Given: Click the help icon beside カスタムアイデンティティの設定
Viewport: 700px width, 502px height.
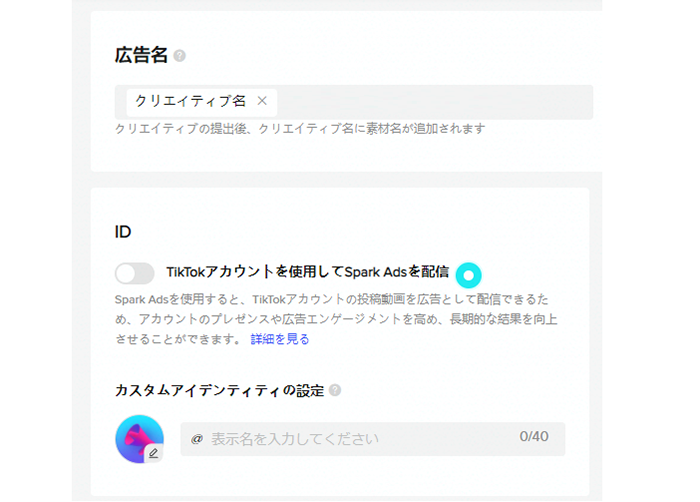Looking at the screenshot, I should [335, 390].
